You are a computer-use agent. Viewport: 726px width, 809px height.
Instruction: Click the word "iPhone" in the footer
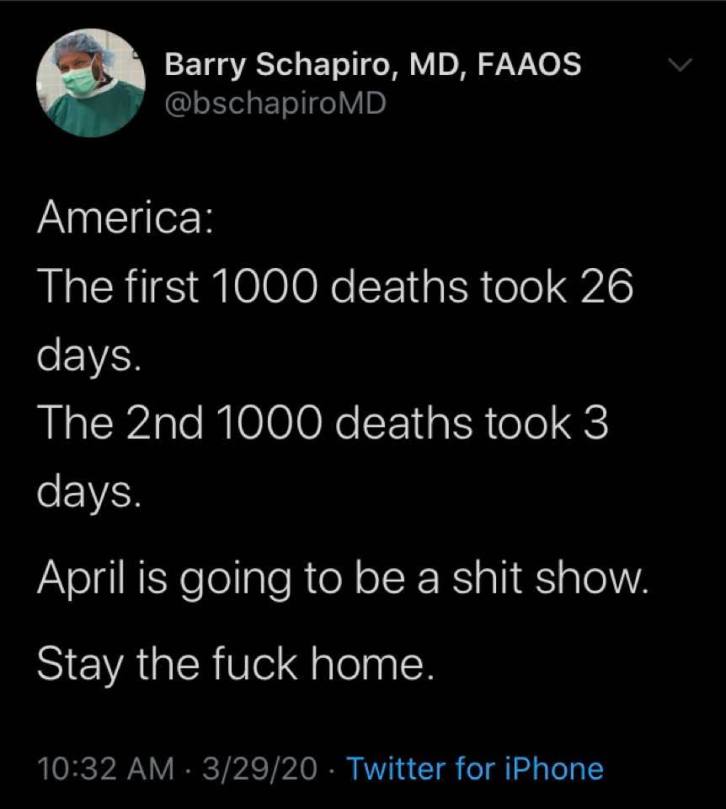click(x=554, y=769)
